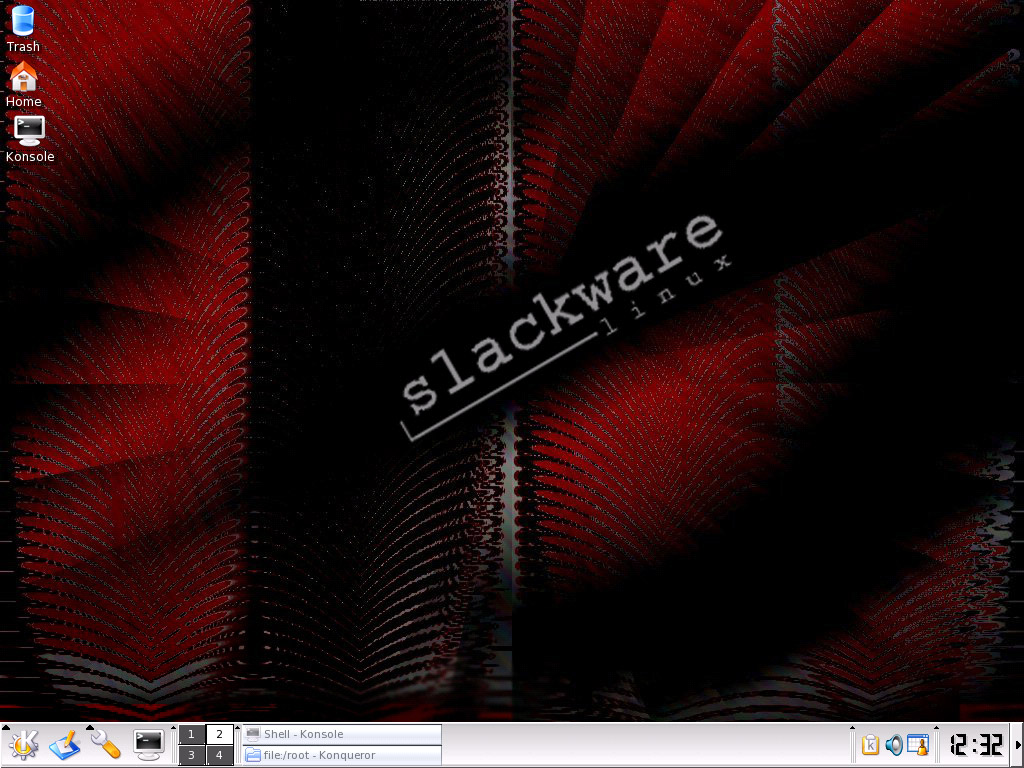Viewport: 1024px width, 768px height.
Task: Hide the panel with the right-edge arrow
Action: 1018,745
